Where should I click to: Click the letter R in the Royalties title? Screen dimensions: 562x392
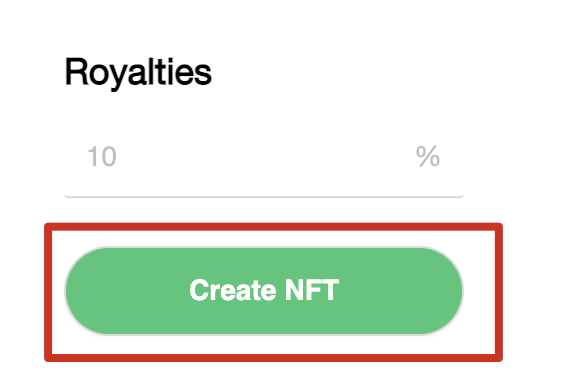[76, 72]
